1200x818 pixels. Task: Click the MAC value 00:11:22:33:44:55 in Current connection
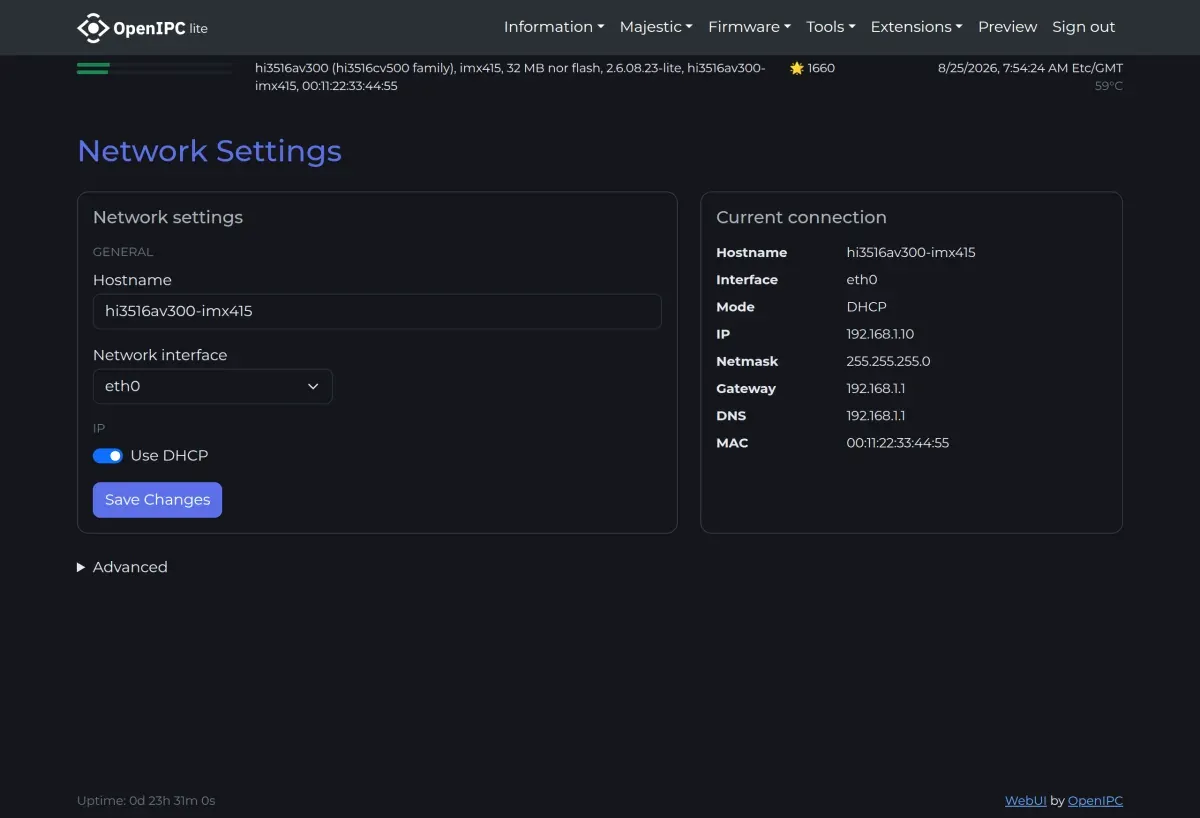[x=897, y=443]
